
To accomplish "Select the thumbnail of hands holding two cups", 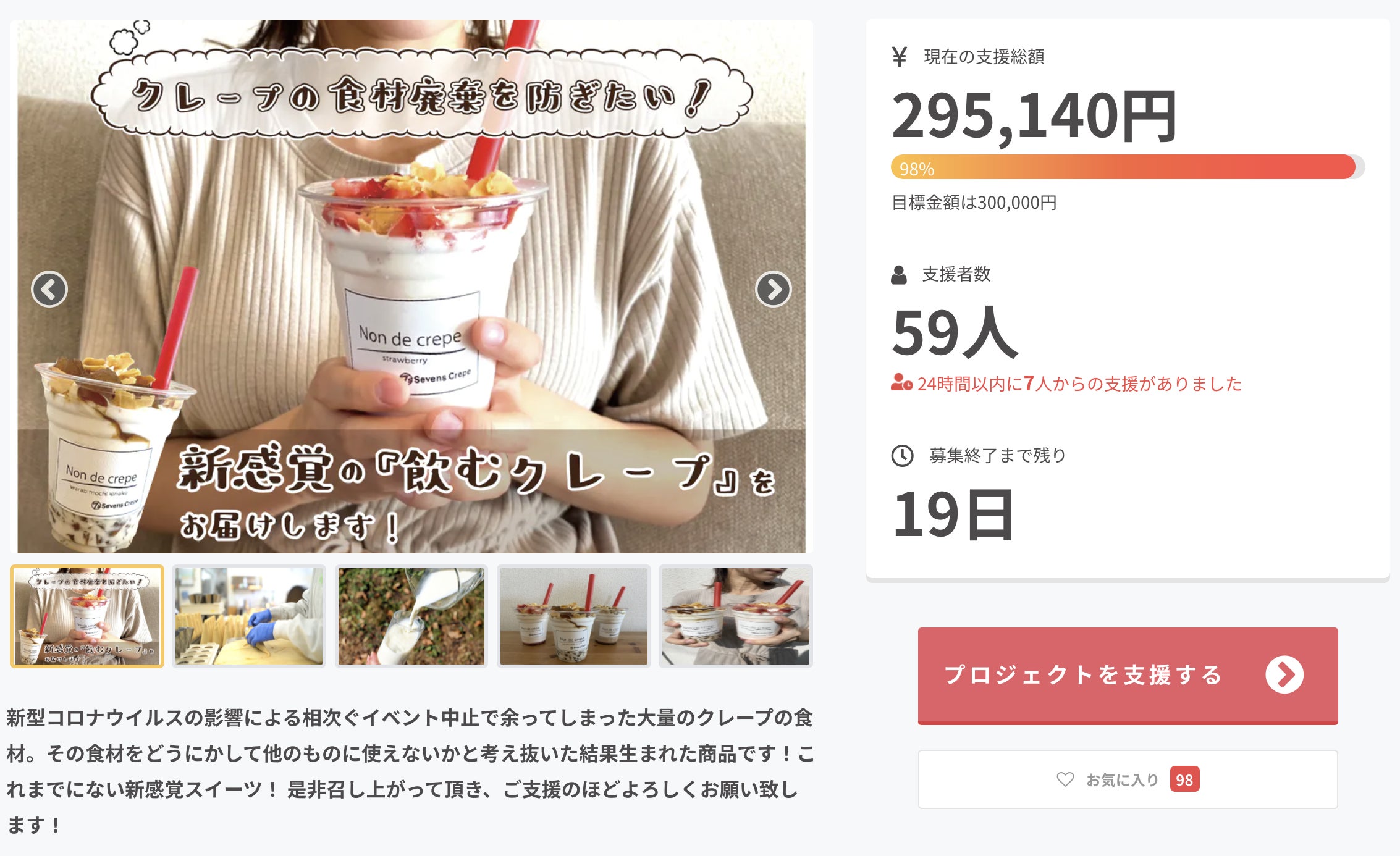I will tap(735, 616).
